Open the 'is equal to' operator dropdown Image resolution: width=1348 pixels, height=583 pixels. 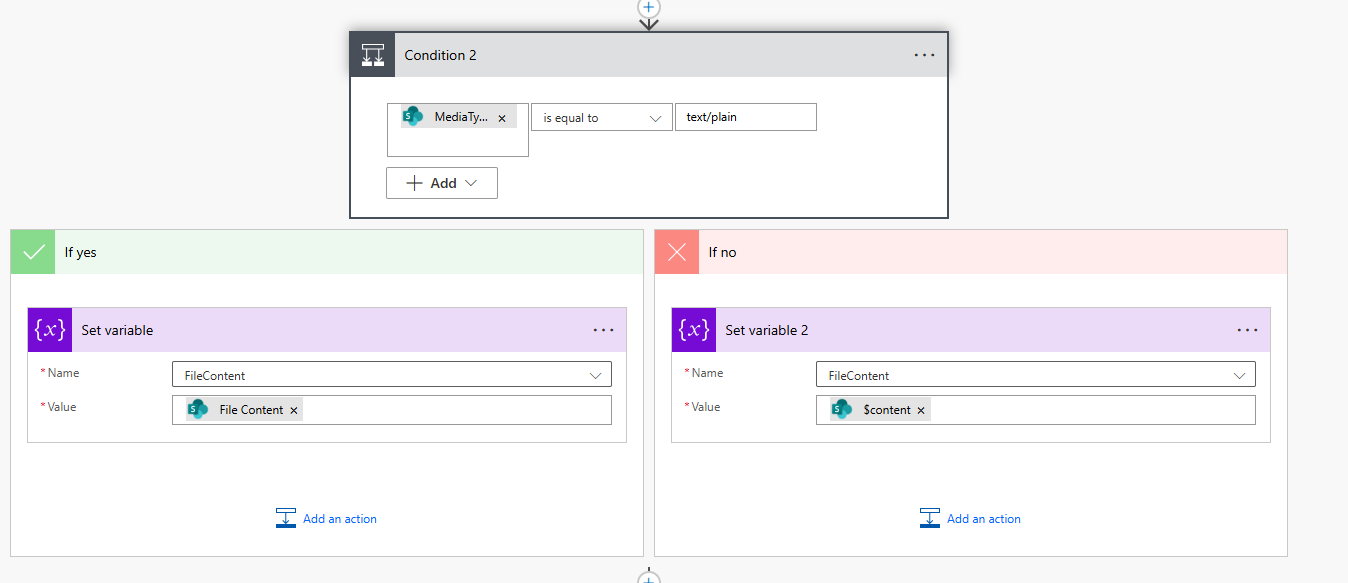pyautogui.click(x=601, y=117)
